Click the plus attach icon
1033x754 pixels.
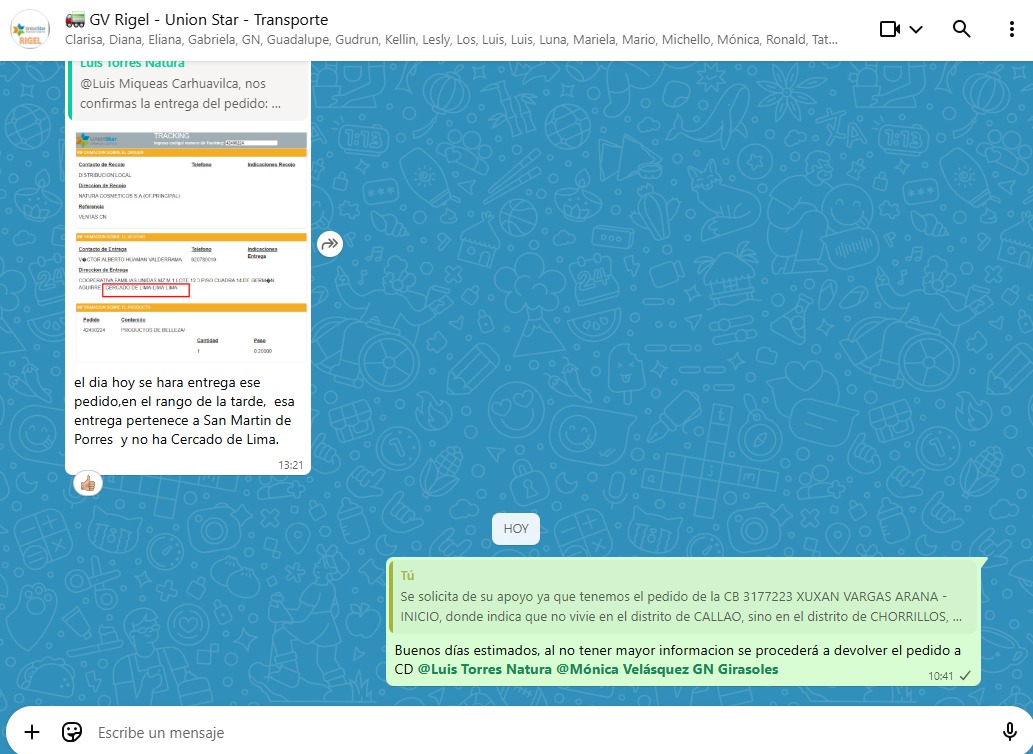(x=32, y=732)
